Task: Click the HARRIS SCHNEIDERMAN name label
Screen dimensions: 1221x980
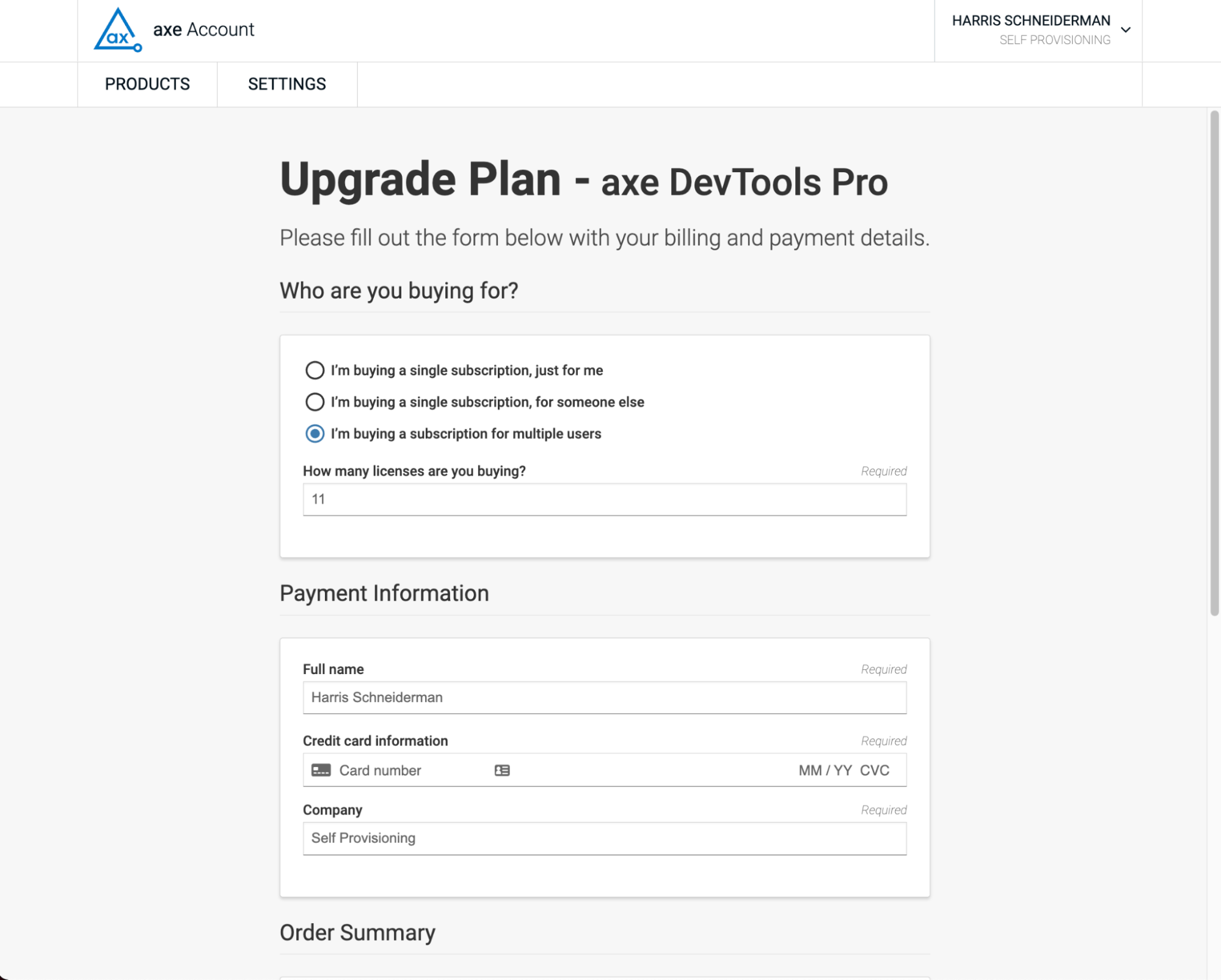Action: click(1030, 20)
